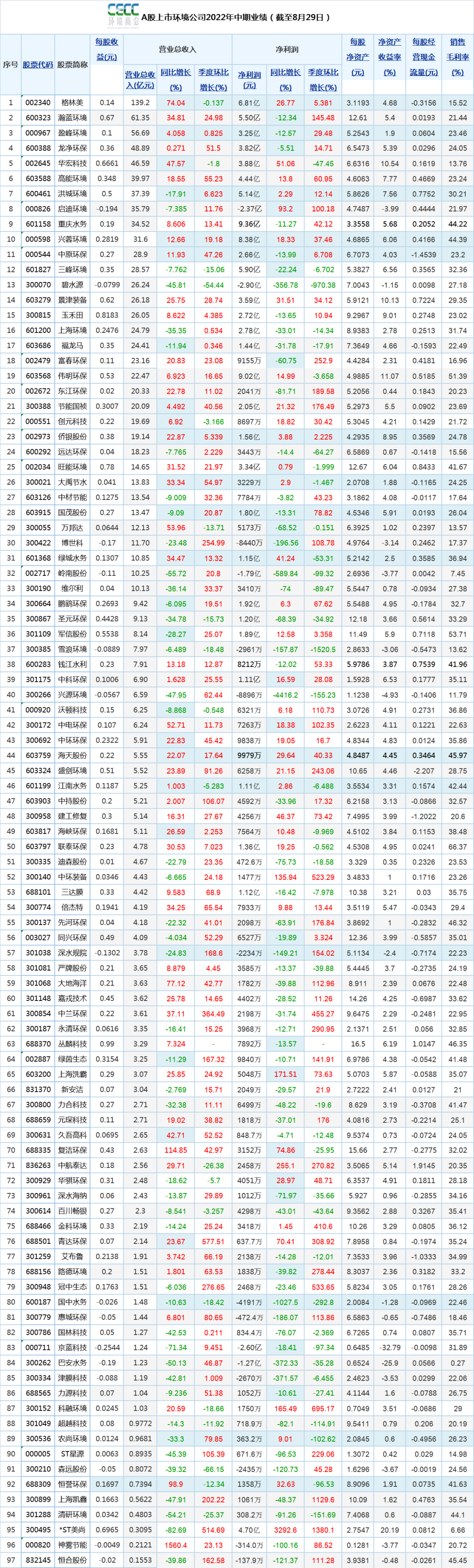Sort by 营业总收入(亿元) column

pyautogui.click(x=140, y=80)
